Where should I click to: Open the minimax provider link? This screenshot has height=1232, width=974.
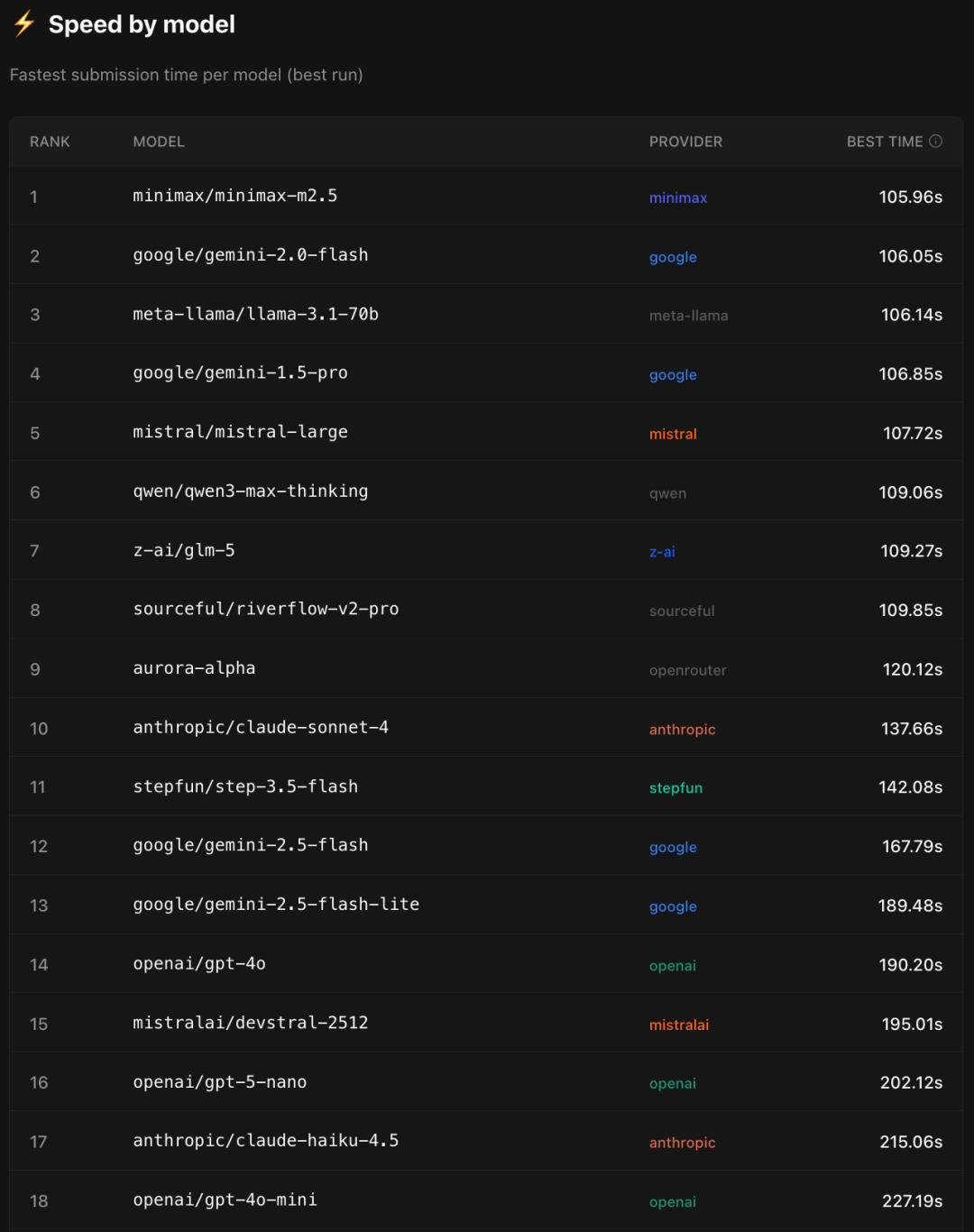click(678, 198)
